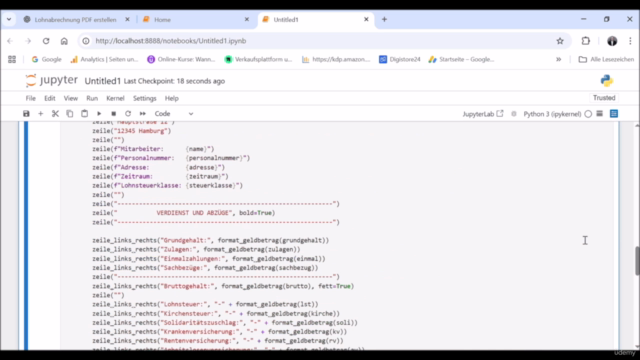Select the Untitled1 browser tab
The width and height of the screenshot is (640, 360).
coord(315,20)
